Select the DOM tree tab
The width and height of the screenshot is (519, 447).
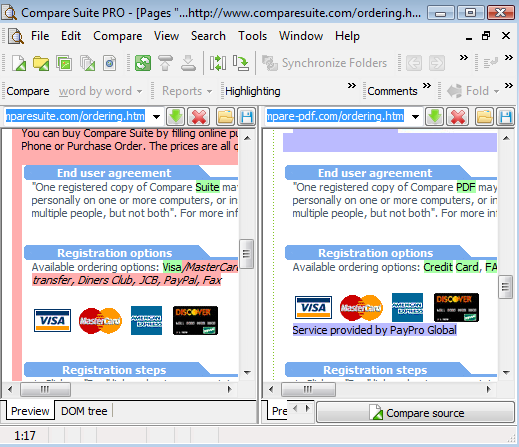(84, 411)
